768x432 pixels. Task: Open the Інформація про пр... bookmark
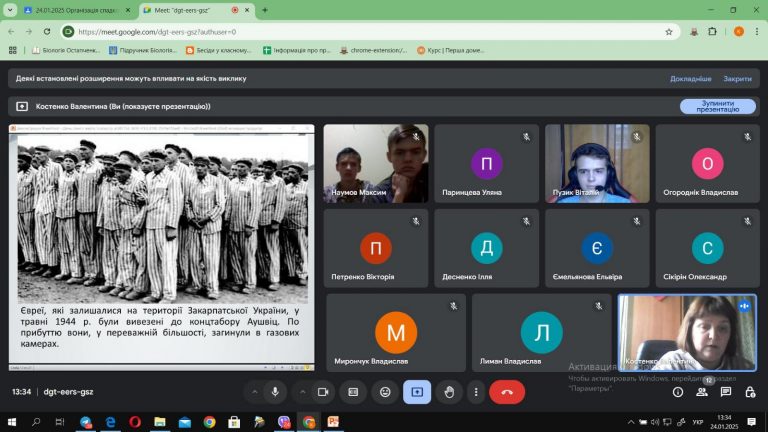click(297, 50)
